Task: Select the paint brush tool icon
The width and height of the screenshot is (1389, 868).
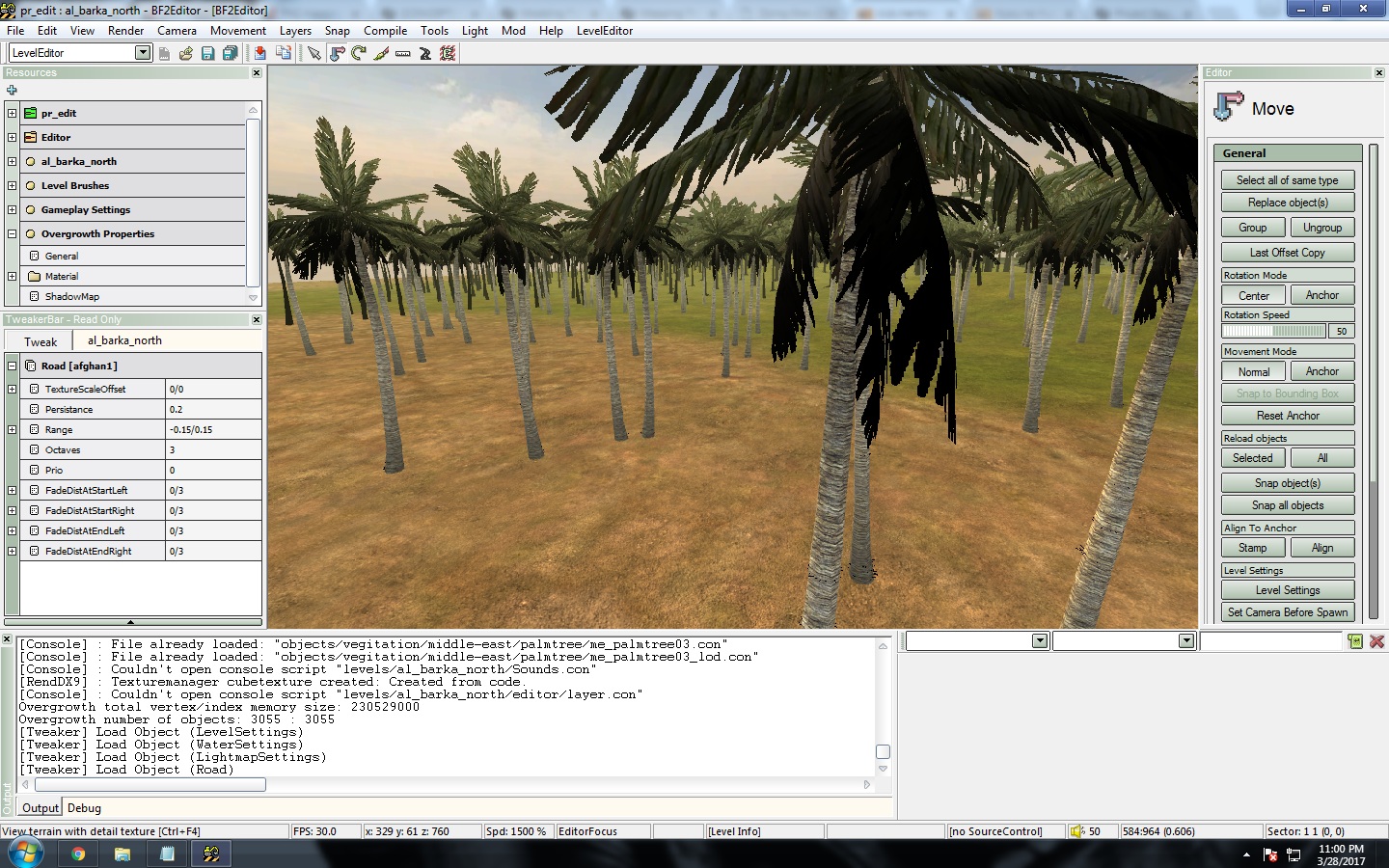Action: (x=381, y=53)
